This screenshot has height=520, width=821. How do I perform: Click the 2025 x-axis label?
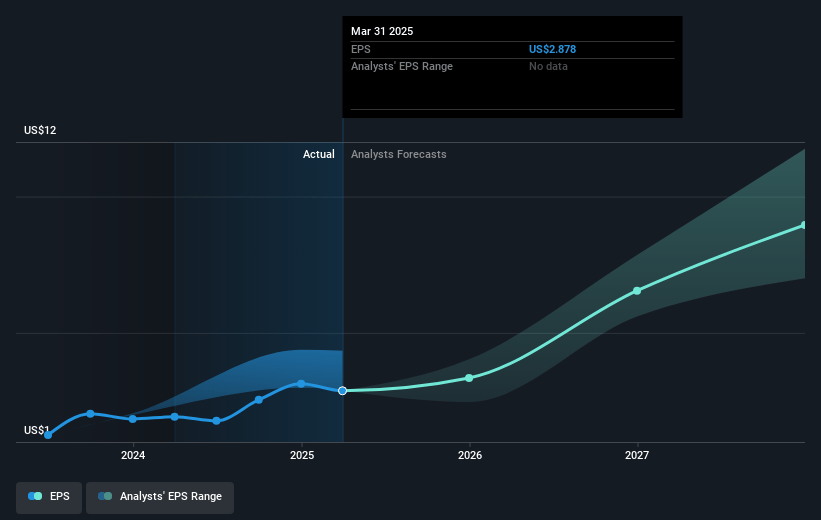(x=301, y=456)
